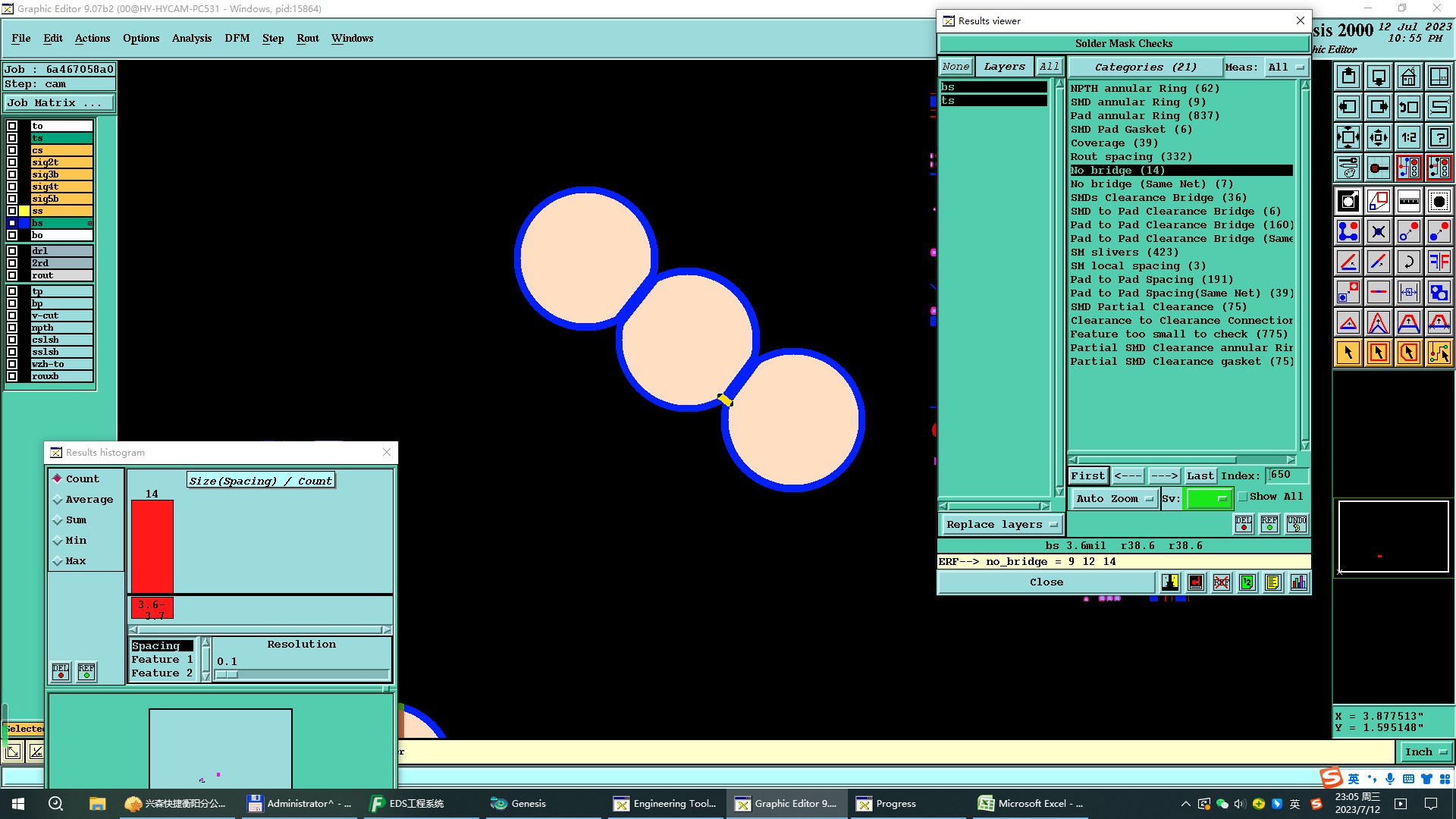
Task: Select the plain arrow pointer select tool
Action: (1348, 353)
